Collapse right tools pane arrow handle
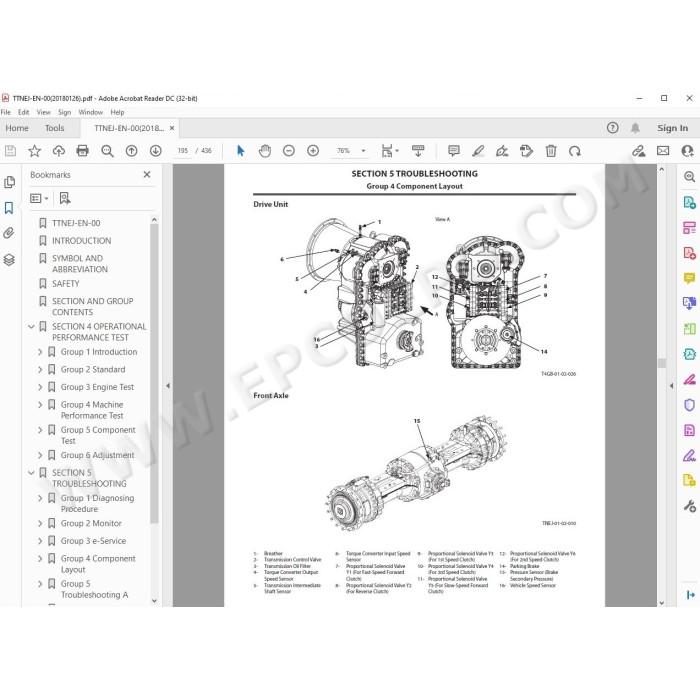The width and height of the screenshot is (700, 700). coord(671,386)
